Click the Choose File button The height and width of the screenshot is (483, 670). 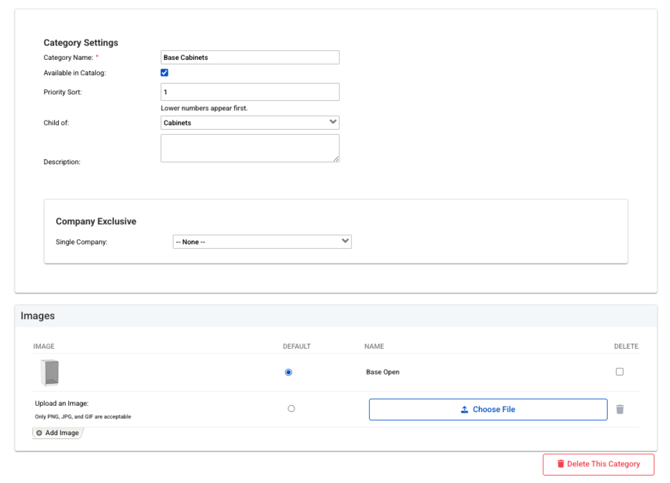pos(488,409)
